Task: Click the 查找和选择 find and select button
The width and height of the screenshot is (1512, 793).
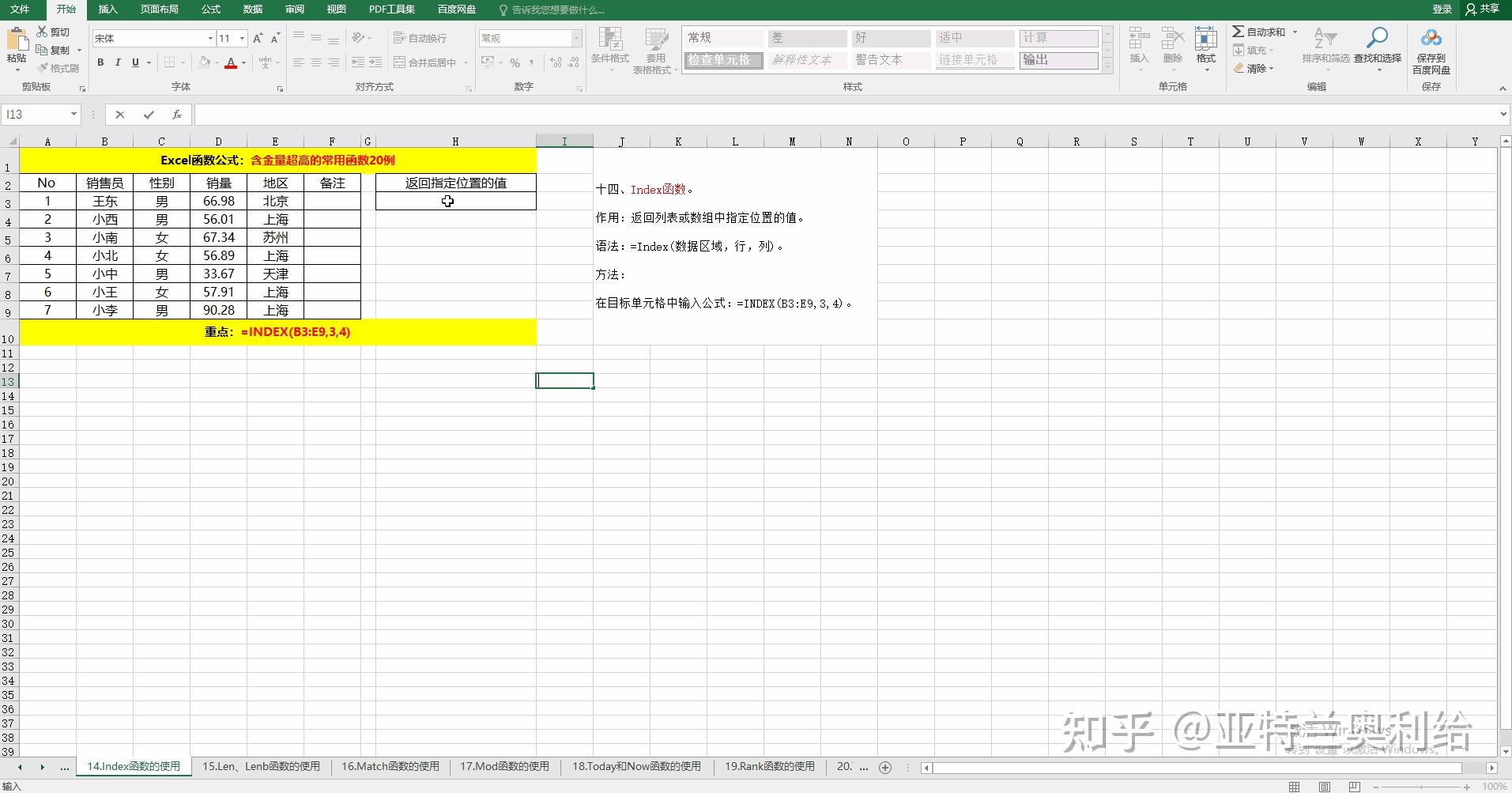Action: 1378,49
